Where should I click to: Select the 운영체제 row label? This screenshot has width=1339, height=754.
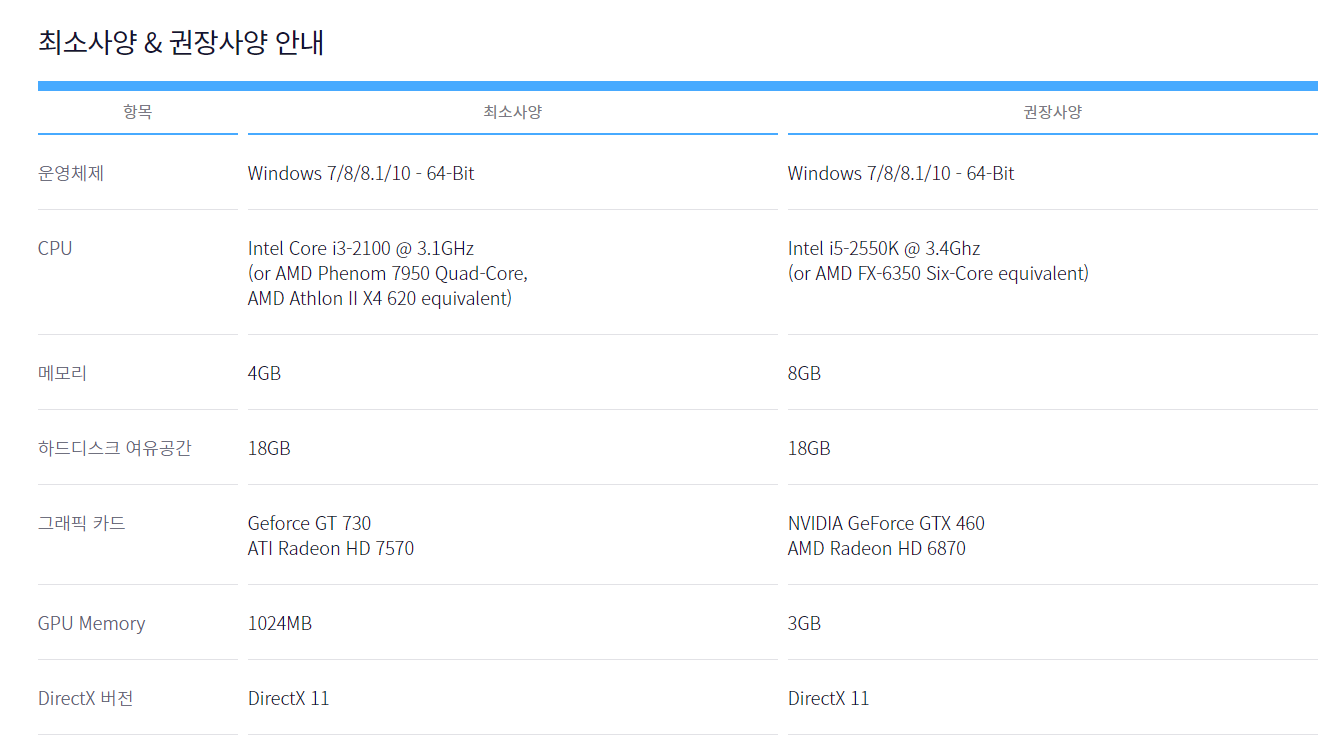pos(71,173)
